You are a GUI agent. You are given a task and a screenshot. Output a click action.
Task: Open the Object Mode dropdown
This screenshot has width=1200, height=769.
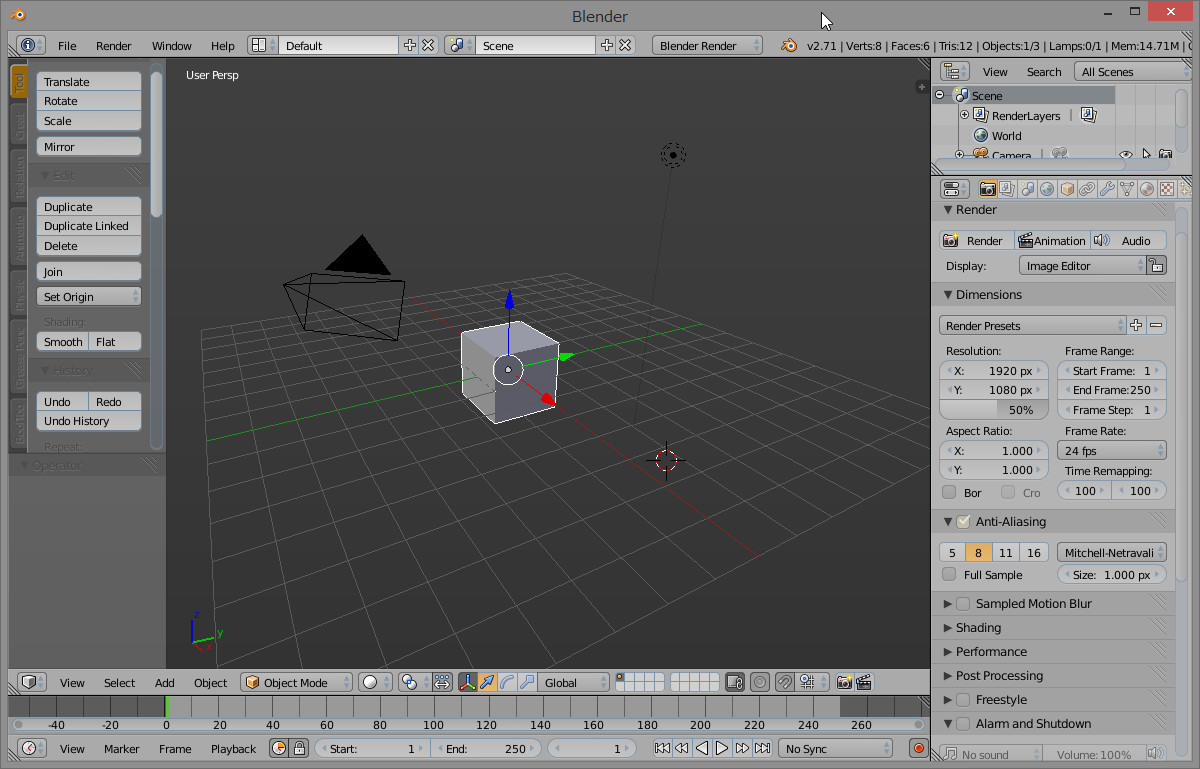coord(297,683)
